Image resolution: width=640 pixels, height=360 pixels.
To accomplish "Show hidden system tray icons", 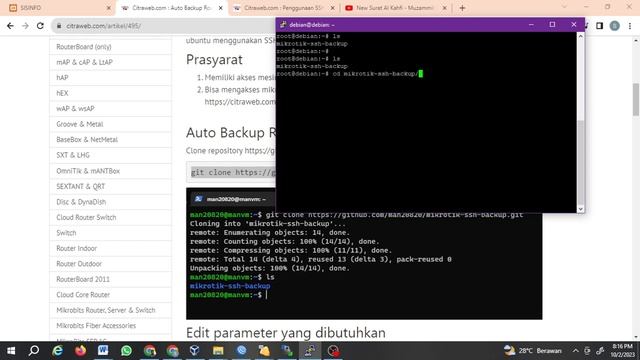I will 576,351.
